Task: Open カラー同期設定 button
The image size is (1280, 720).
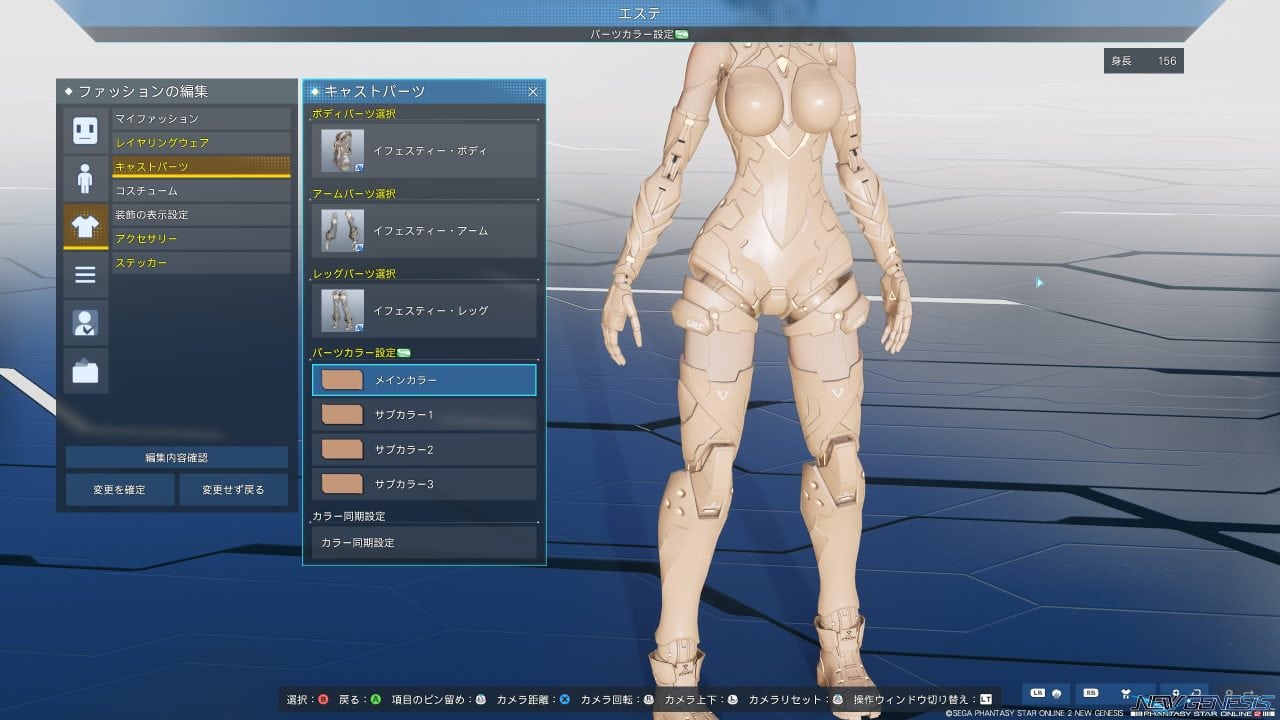Action: pos(424,542)
